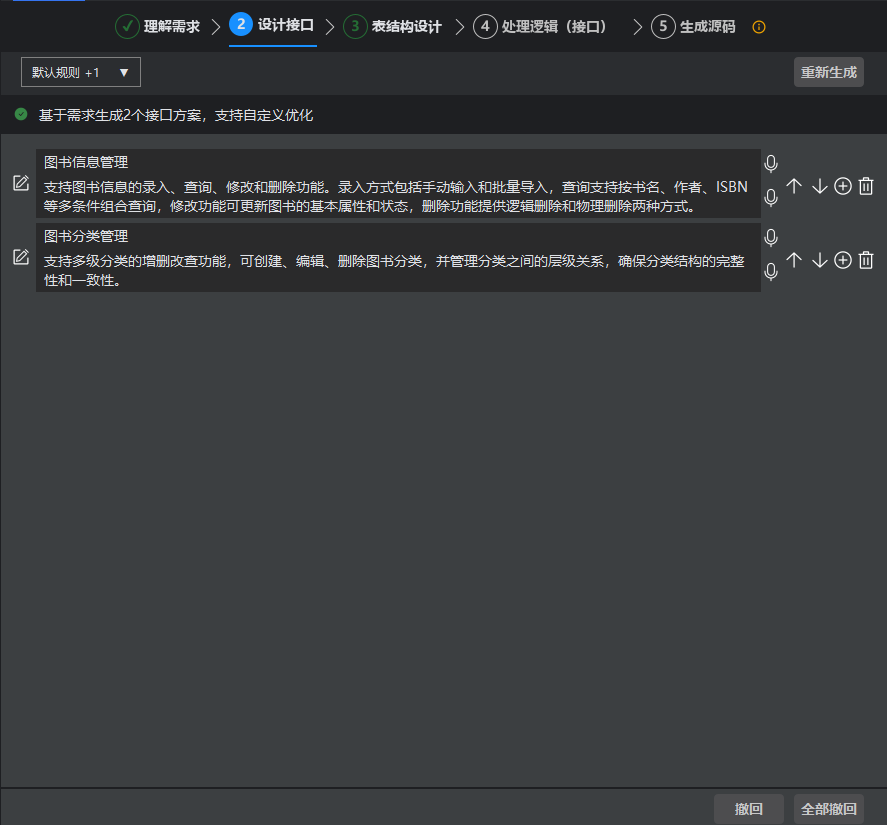Move 图书信息管理 down with arrow icon
Viewport: 887px width, 825px height.
pos(819,186)
